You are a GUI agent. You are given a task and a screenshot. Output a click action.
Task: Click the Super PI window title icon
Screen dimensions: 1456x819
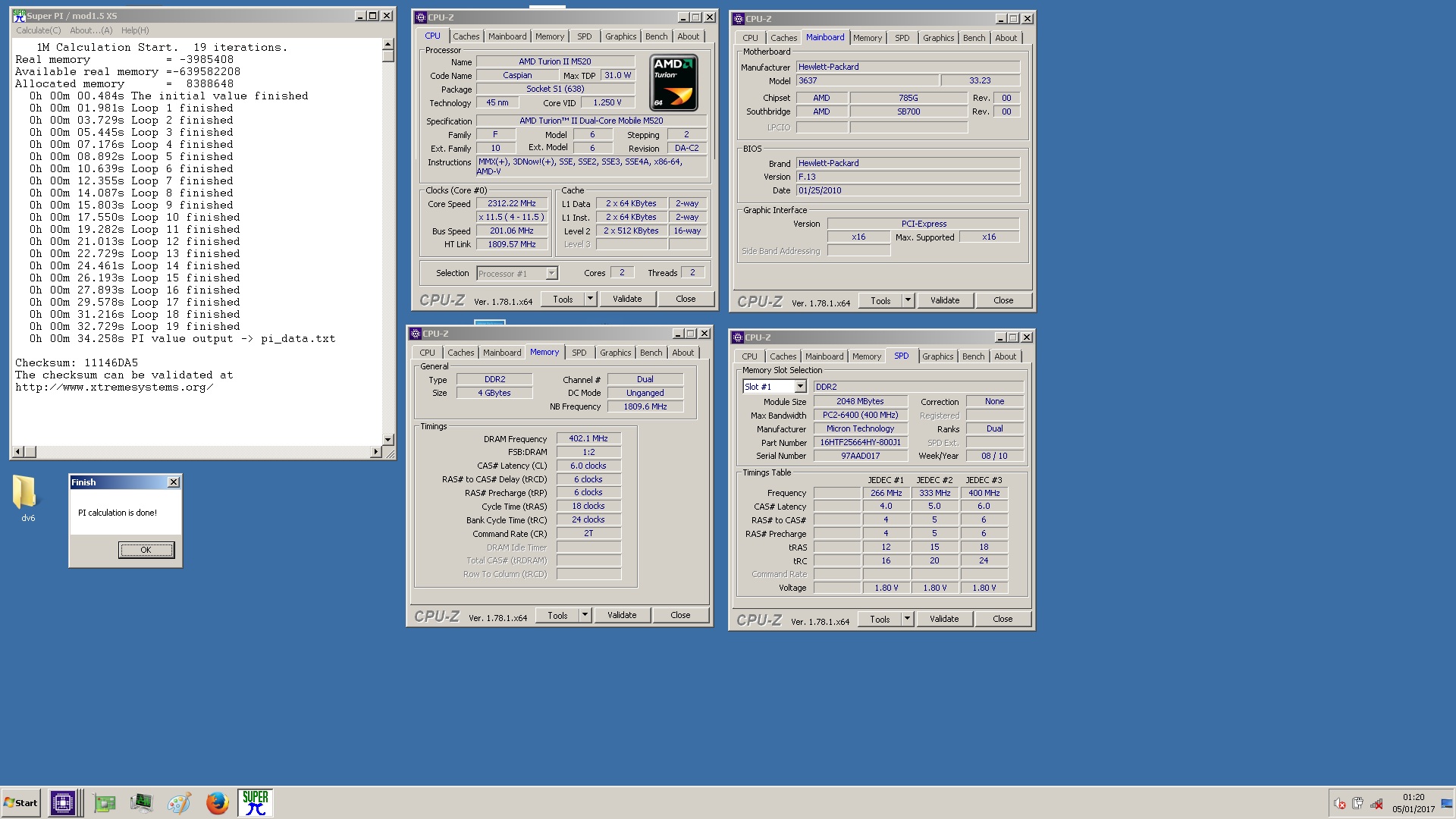tap(19, 15)
